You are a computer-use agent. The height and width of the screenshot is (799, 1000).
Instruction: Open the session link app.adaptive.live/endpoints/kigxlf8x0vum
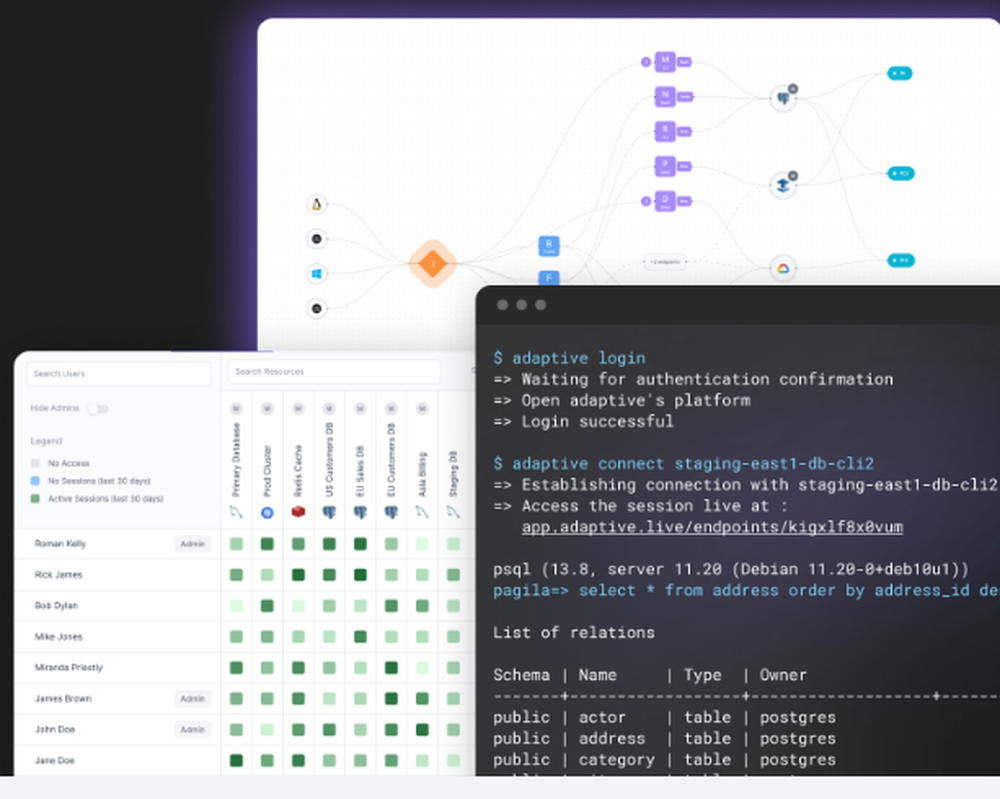pyautogui.click(x=712, y=527)
